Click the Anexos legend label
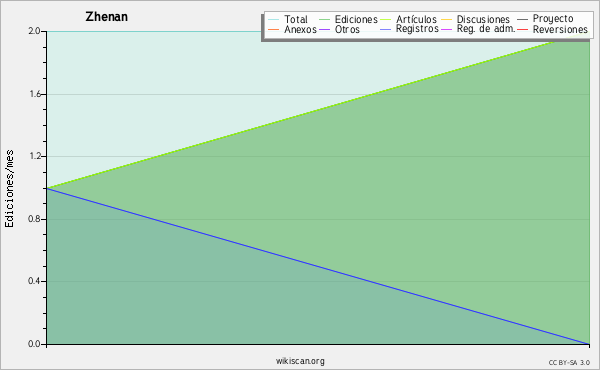 tap(300, 29)
